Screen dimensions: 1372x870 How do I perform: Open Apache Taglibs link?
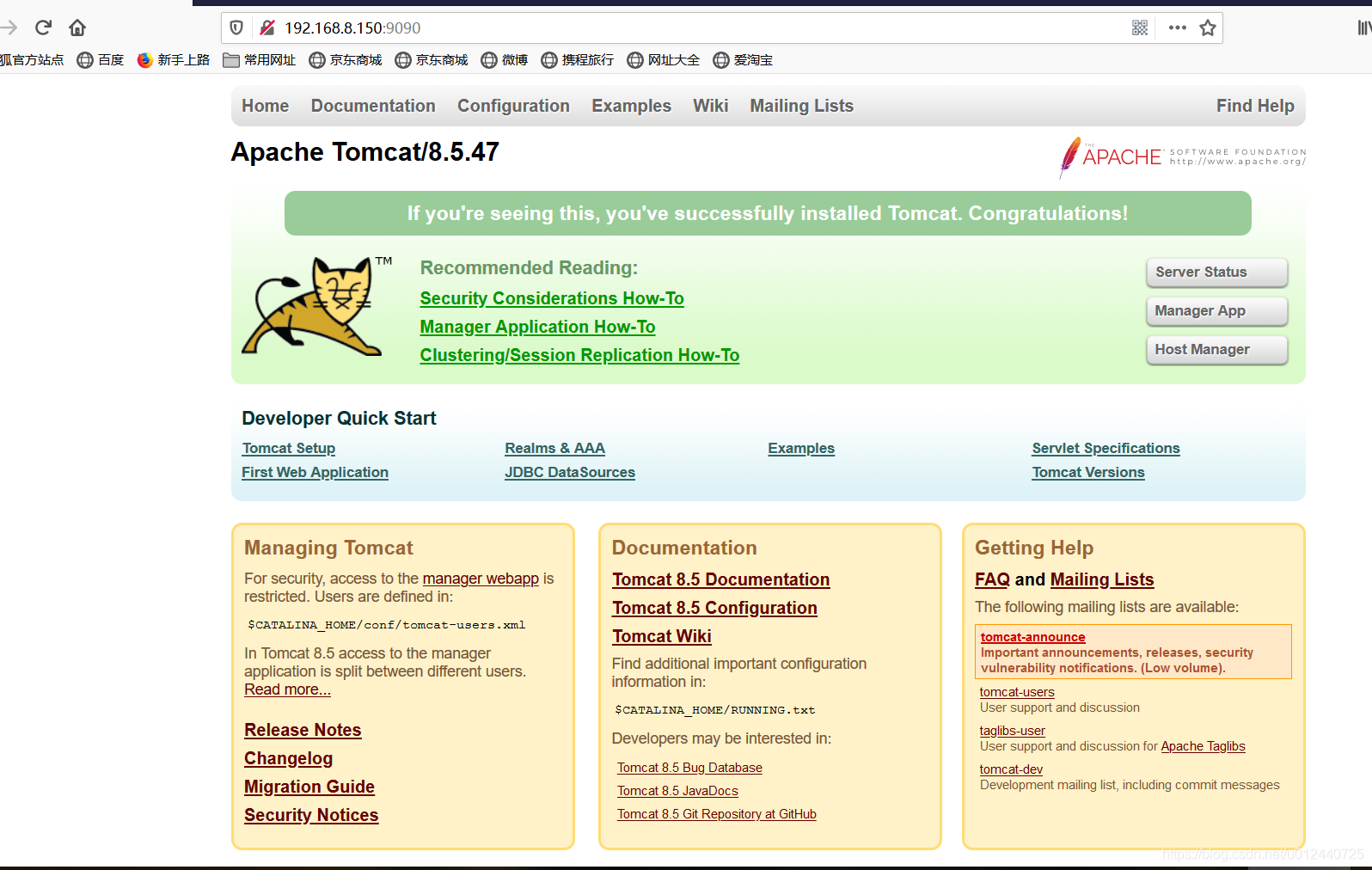click(1203, 746)
